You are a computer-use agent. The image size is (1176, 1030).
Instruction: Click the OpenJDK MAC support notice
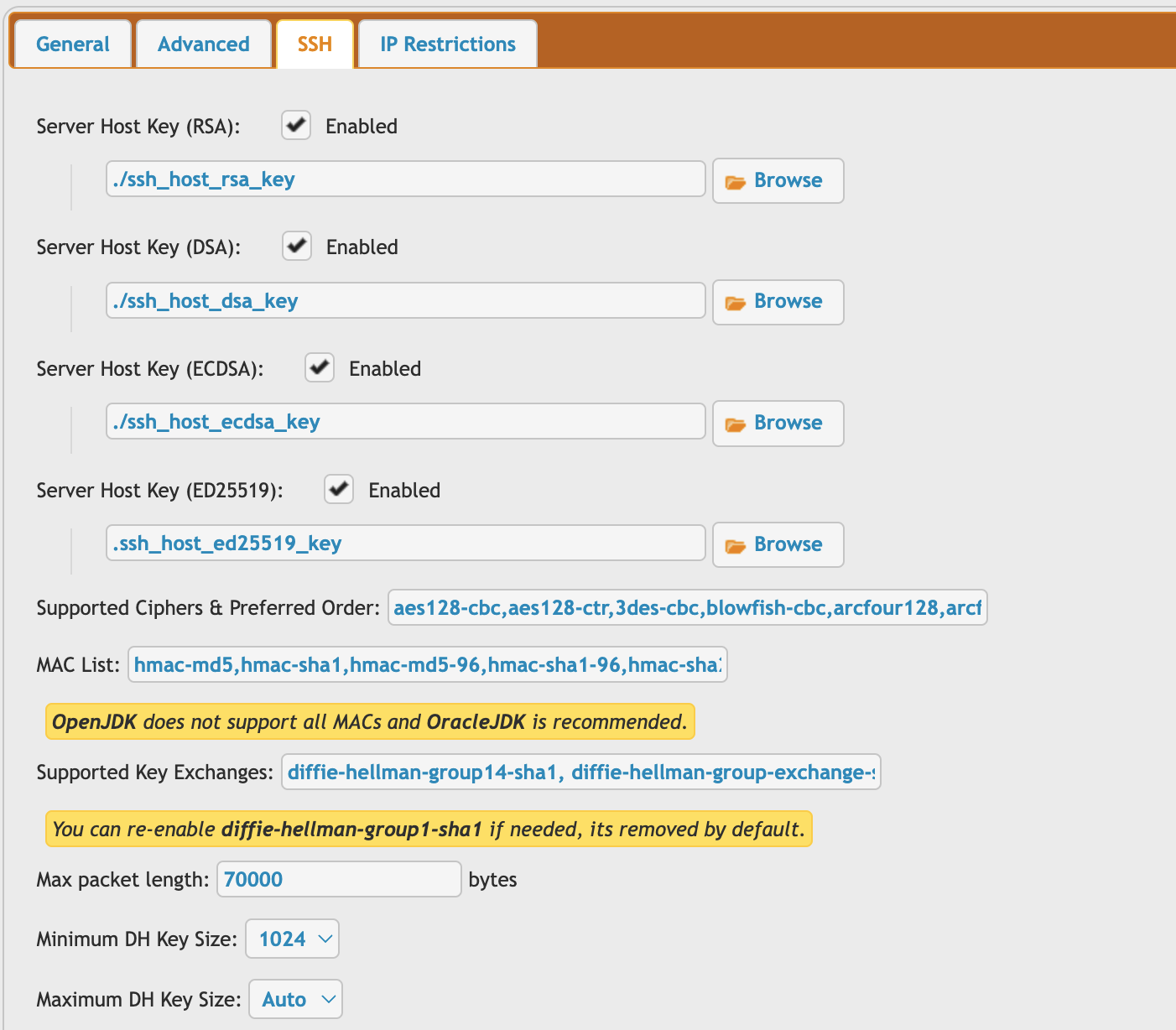[370, 721]
